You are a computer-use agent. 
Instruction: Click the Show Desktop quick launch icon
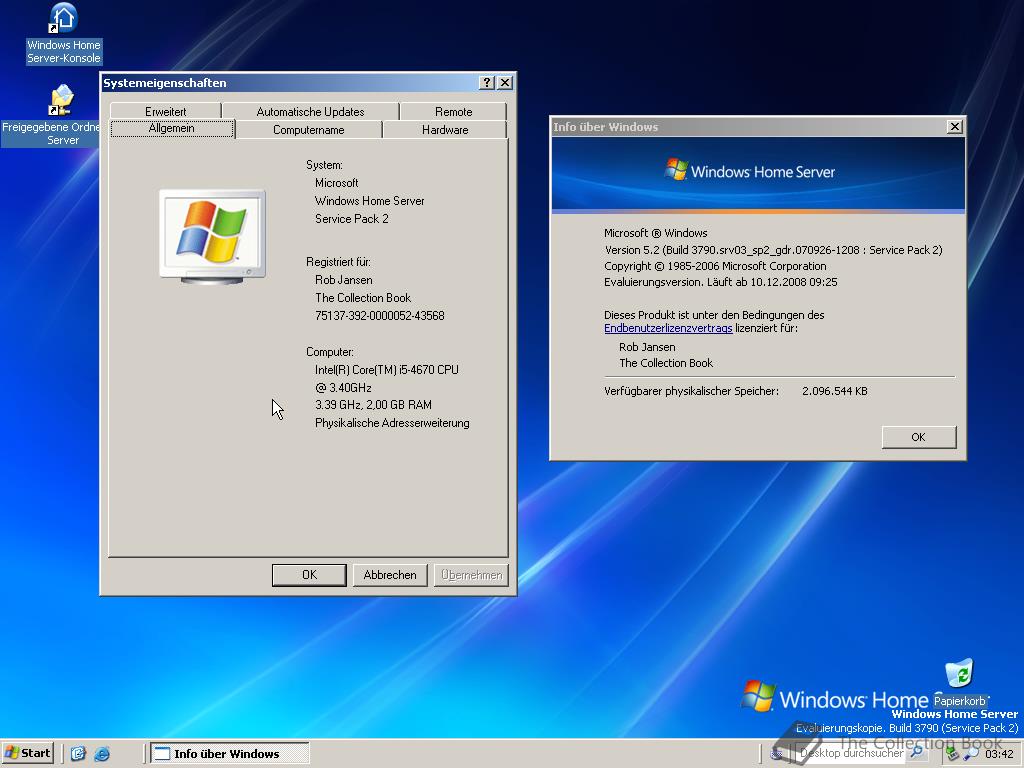78,754
